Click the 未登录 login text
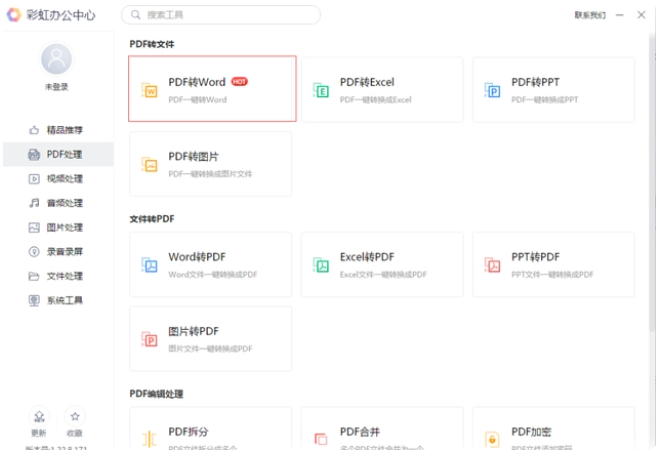 [56, 87]
